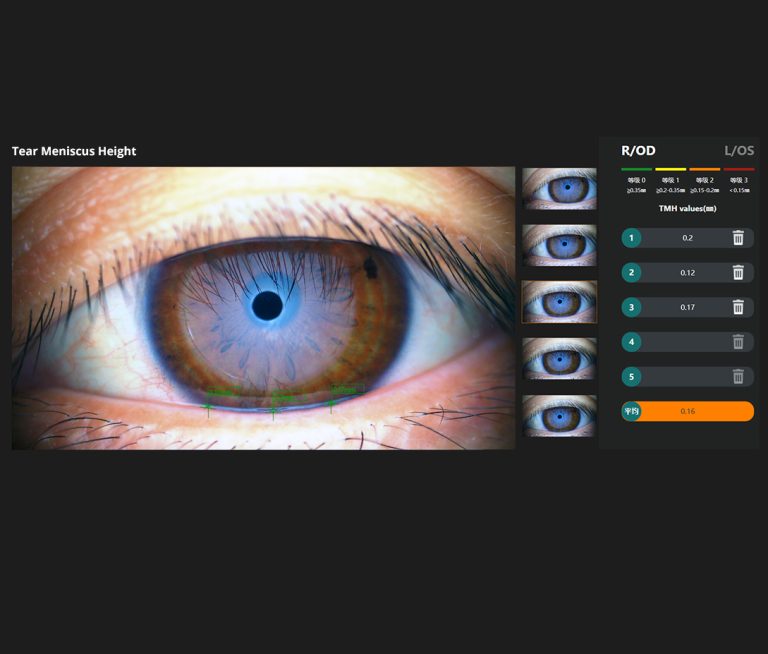Select measurement number 2 circle badge
768x654 pixels.
click(631, 272)
